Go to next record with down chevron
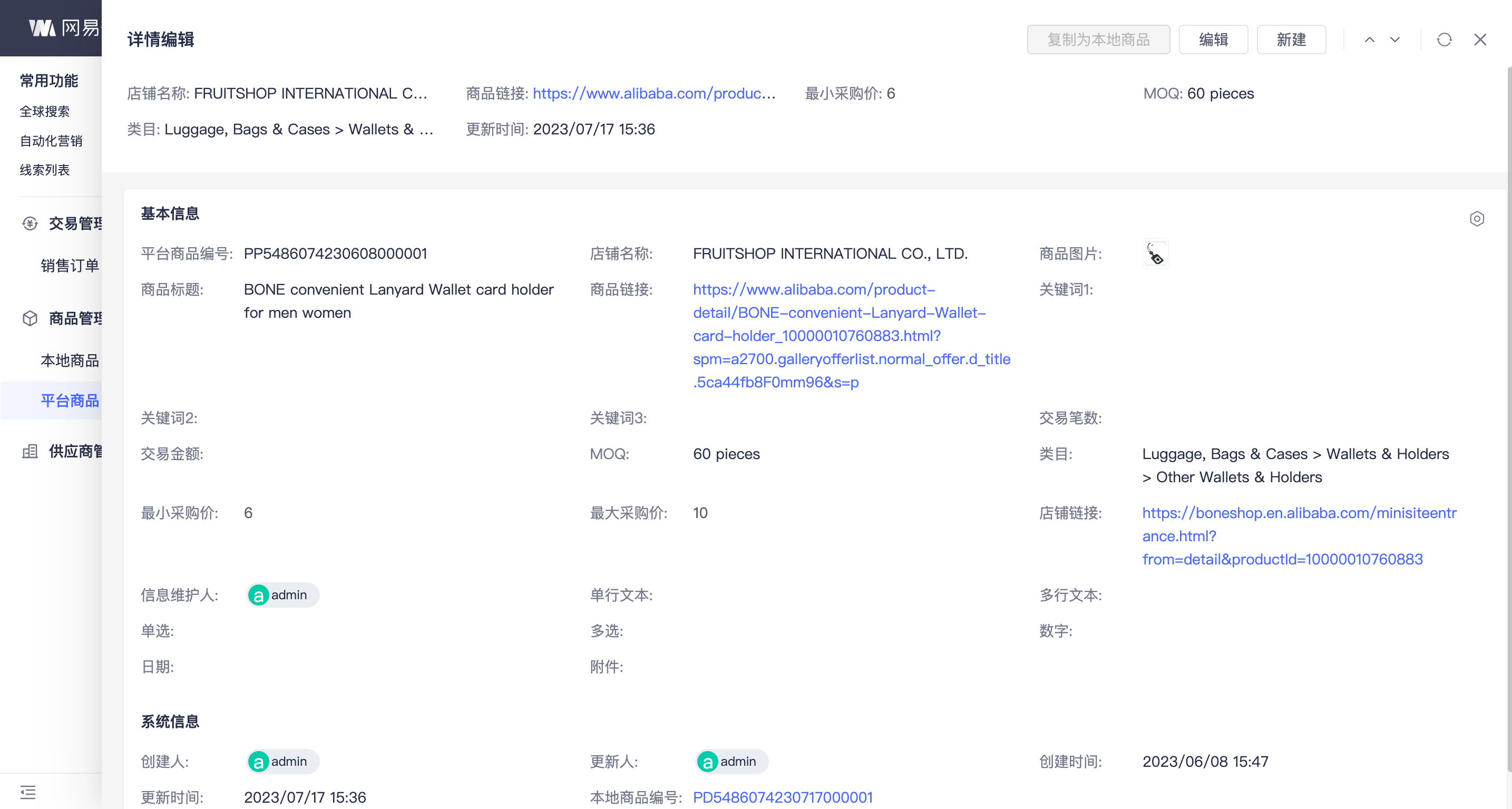The width and height of the screenshot is (1512, 809). [1395, 40]
